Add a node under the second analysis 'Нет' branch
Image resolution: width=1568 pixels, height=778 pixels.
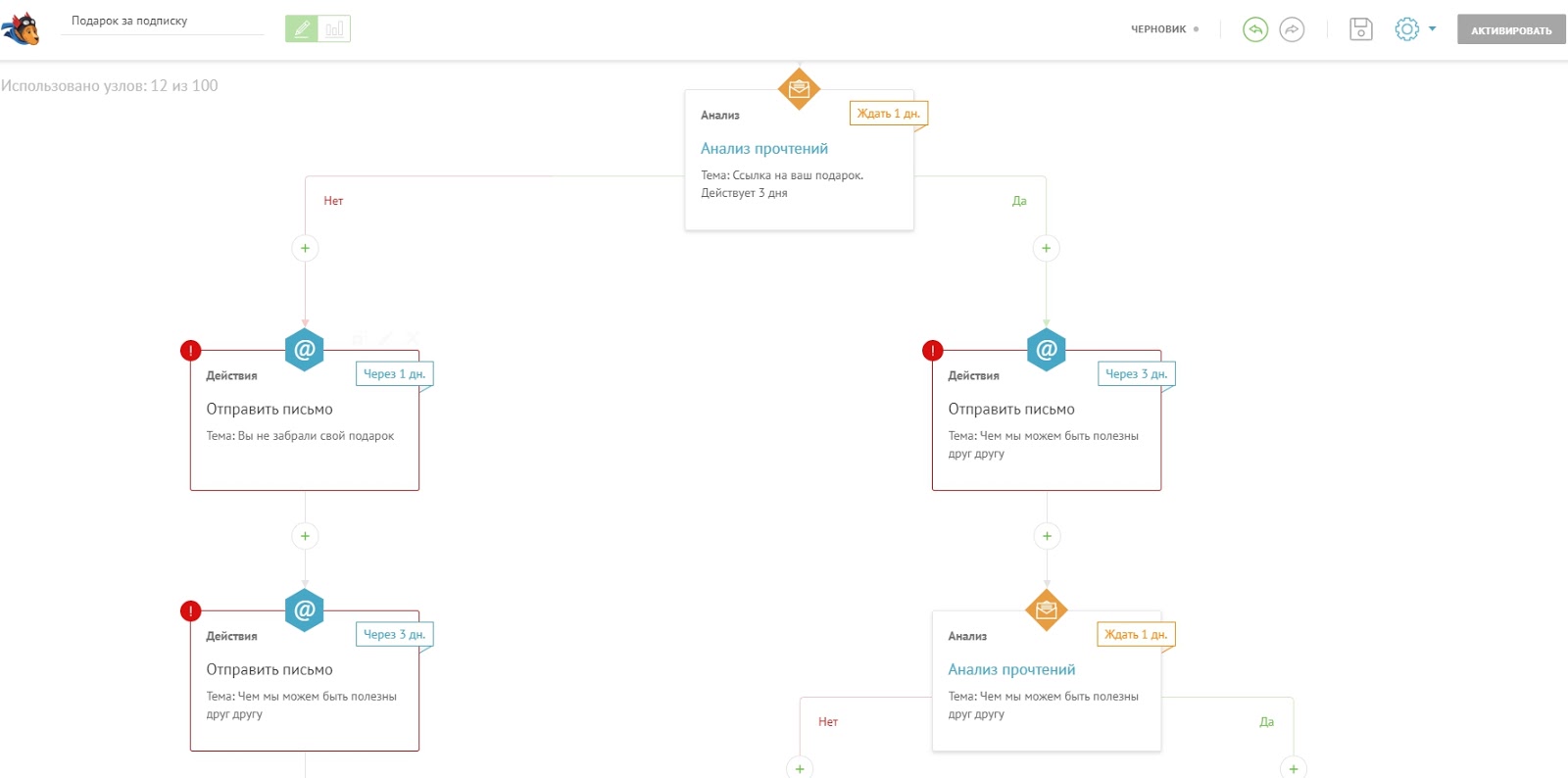click(x=800, y=768)
